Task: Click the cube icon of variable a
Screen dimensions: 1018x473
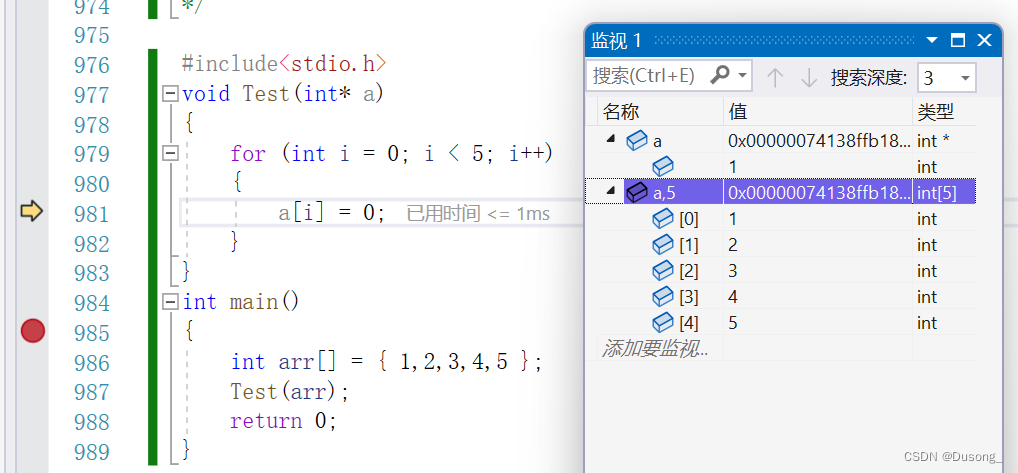Action: click(637, 140)
